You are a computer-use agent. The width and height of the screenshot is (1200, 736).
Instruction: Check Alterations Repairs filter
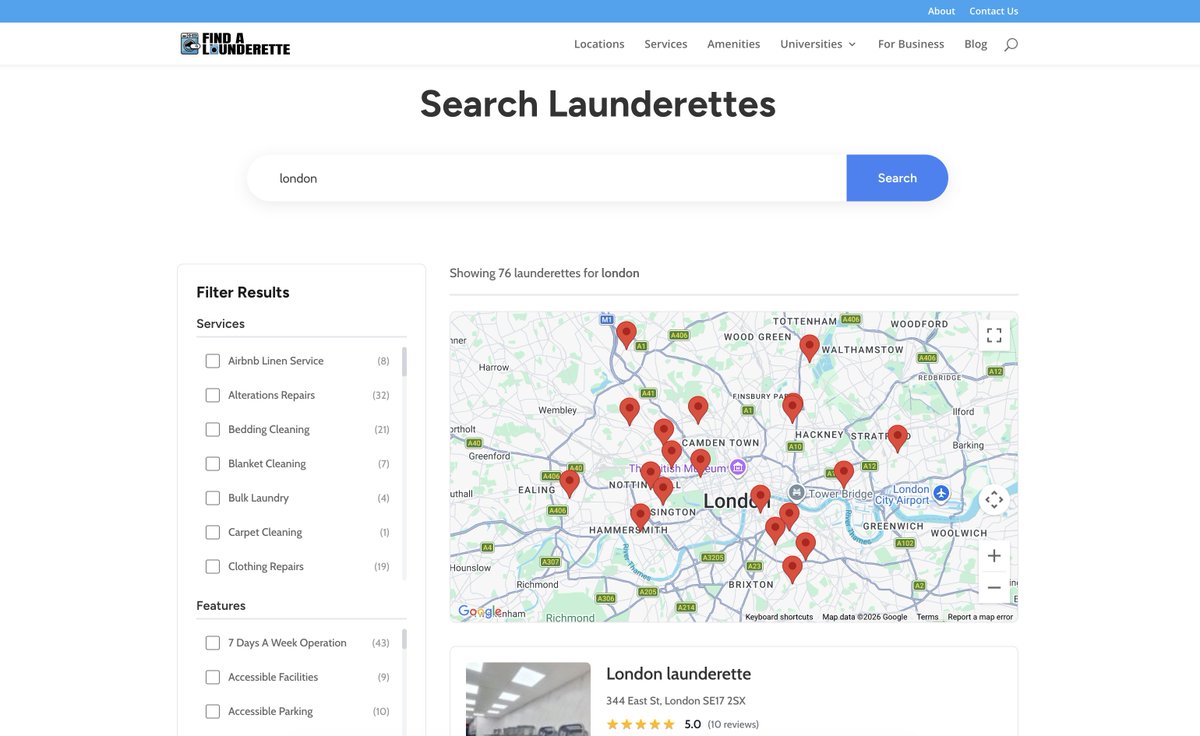pos(212,395)
